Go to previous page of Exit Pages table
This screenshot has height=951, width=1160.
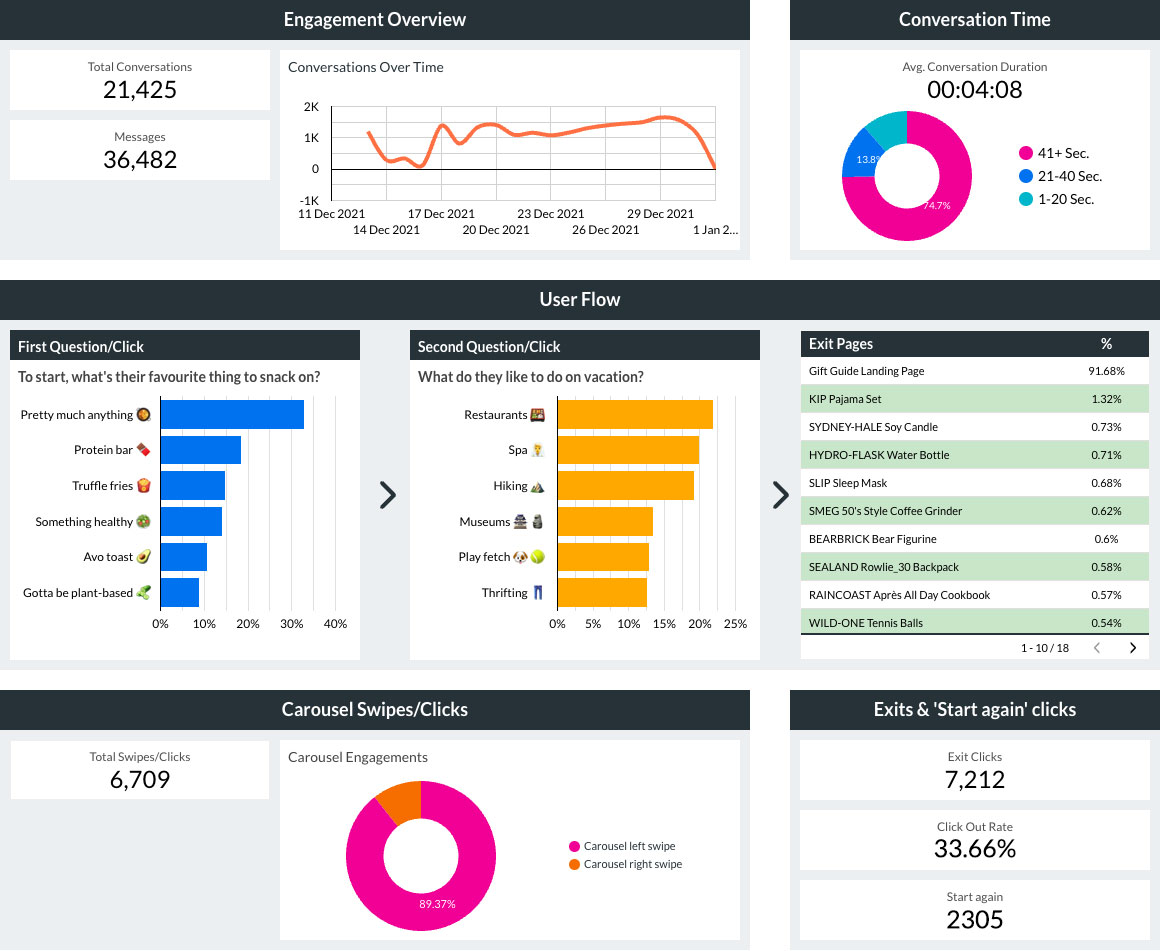[x=1097, y=648]
